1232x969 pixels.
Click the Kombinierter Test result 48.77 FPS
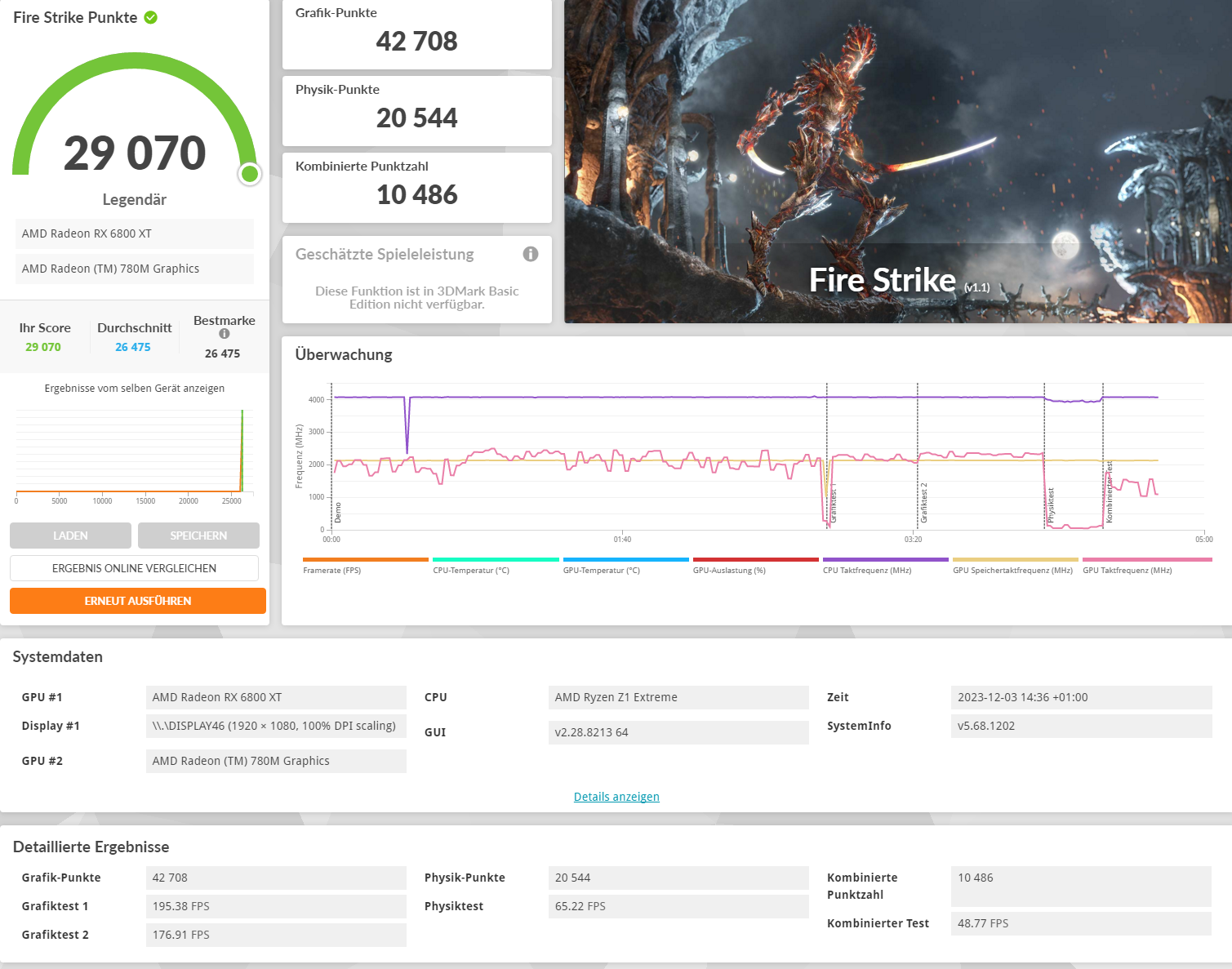[x=1081, y=923]
